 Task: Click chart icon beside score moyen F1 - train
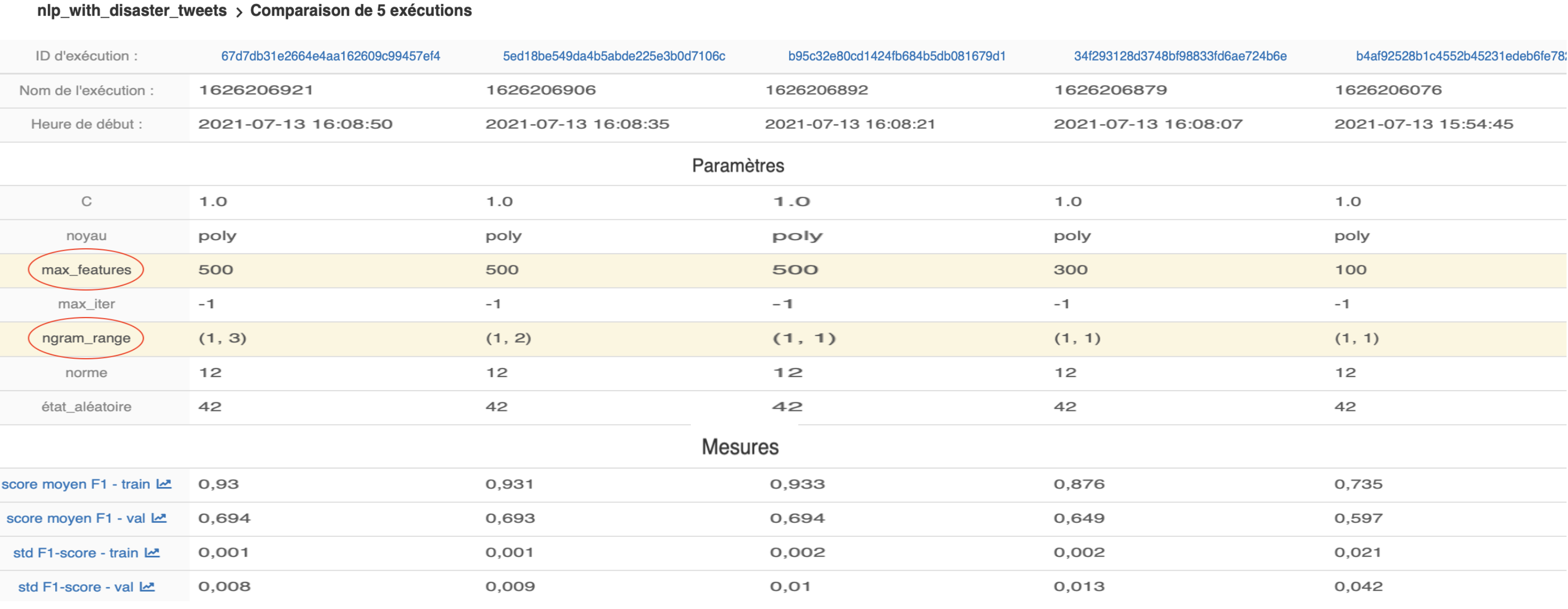pyautogui.click(x=164, y=484)
